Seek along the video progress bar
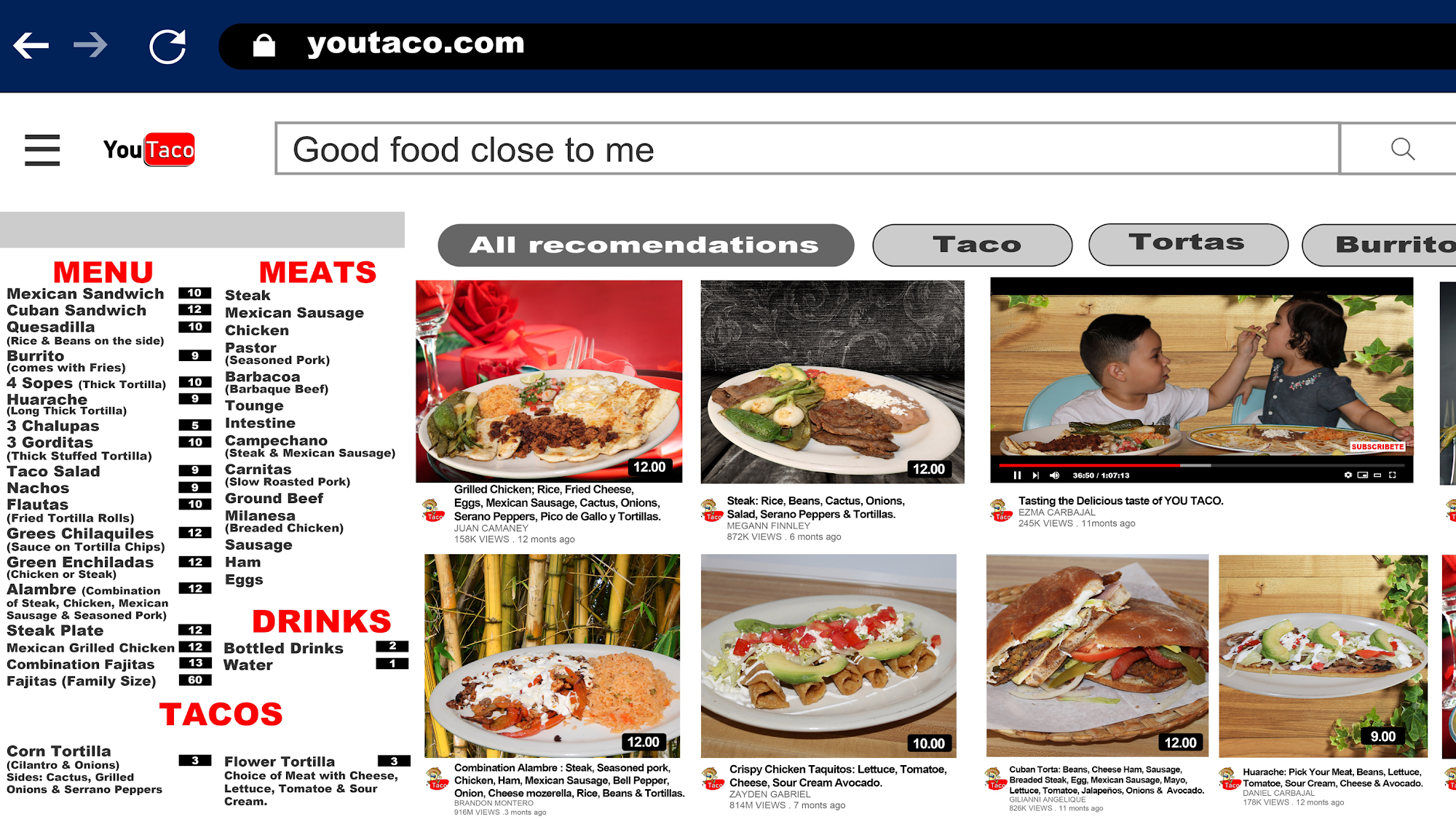 (x=1201, y=465)
